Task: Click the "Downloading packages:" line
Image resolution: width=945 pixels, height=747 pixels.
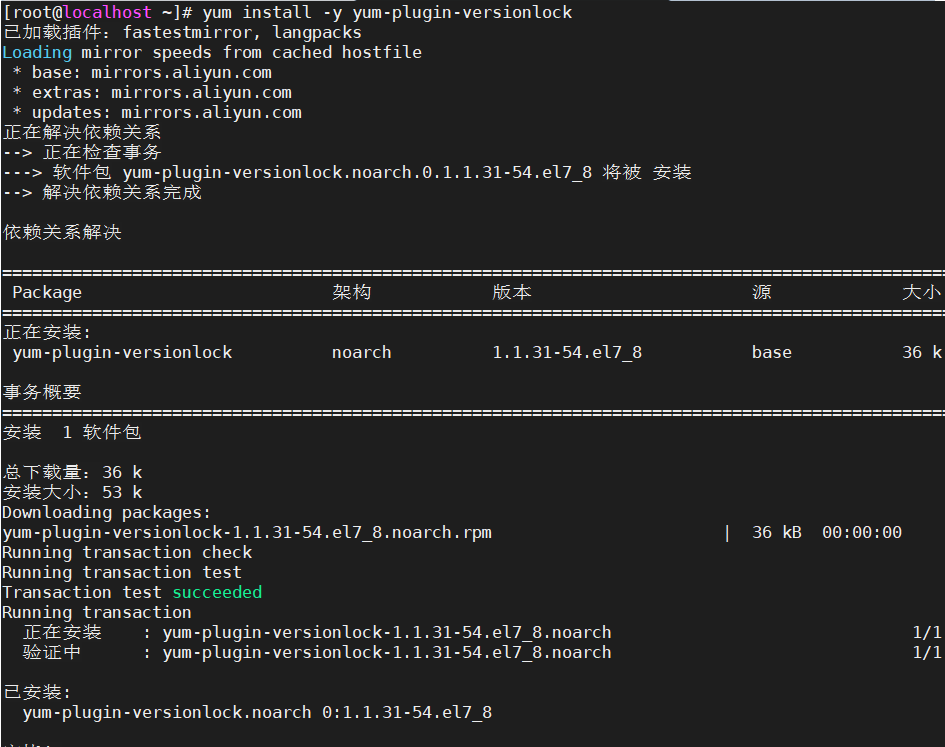Action: click(107, 512)
